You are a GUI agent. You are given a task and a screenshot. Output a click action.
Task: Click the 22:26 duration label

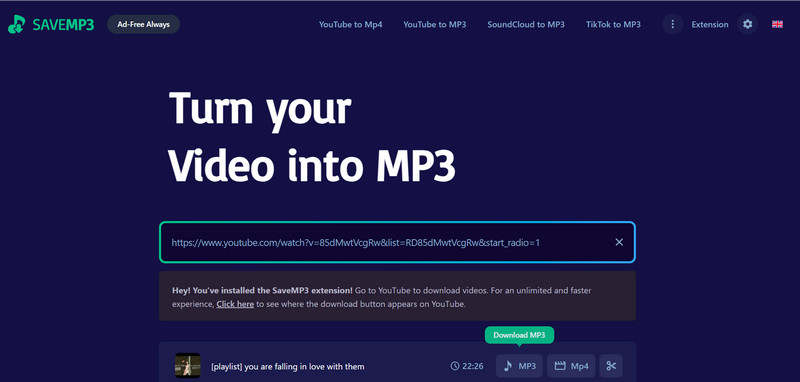tap(467, 366)
